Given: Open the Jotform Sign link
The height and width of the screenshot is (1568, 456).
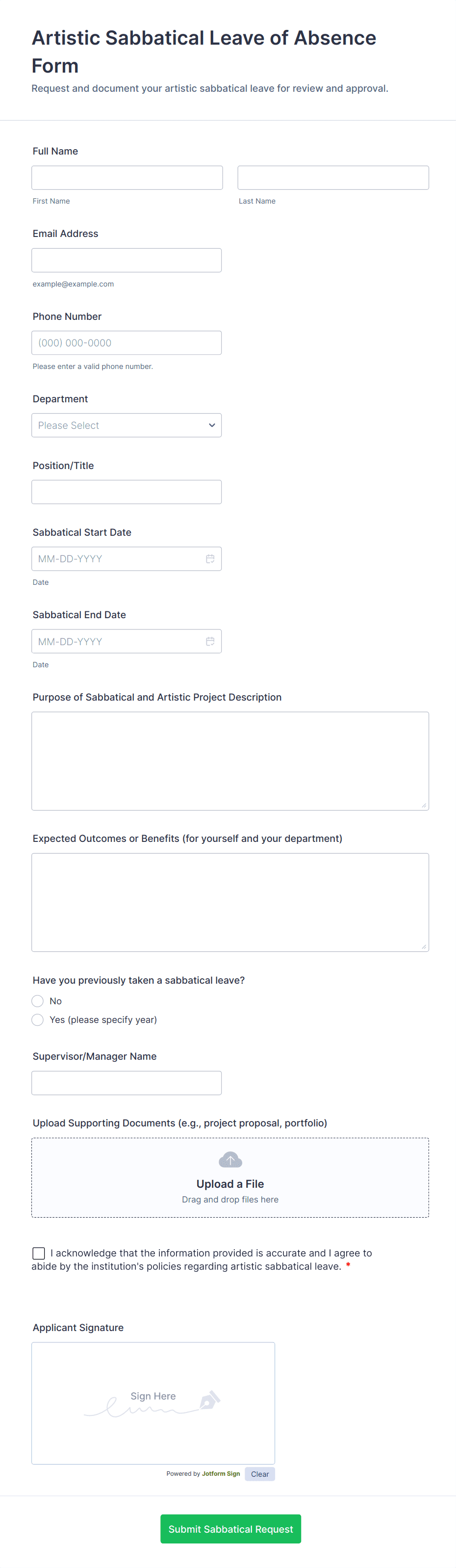Looking at the screenshot, I should [x=221, y=1474].
